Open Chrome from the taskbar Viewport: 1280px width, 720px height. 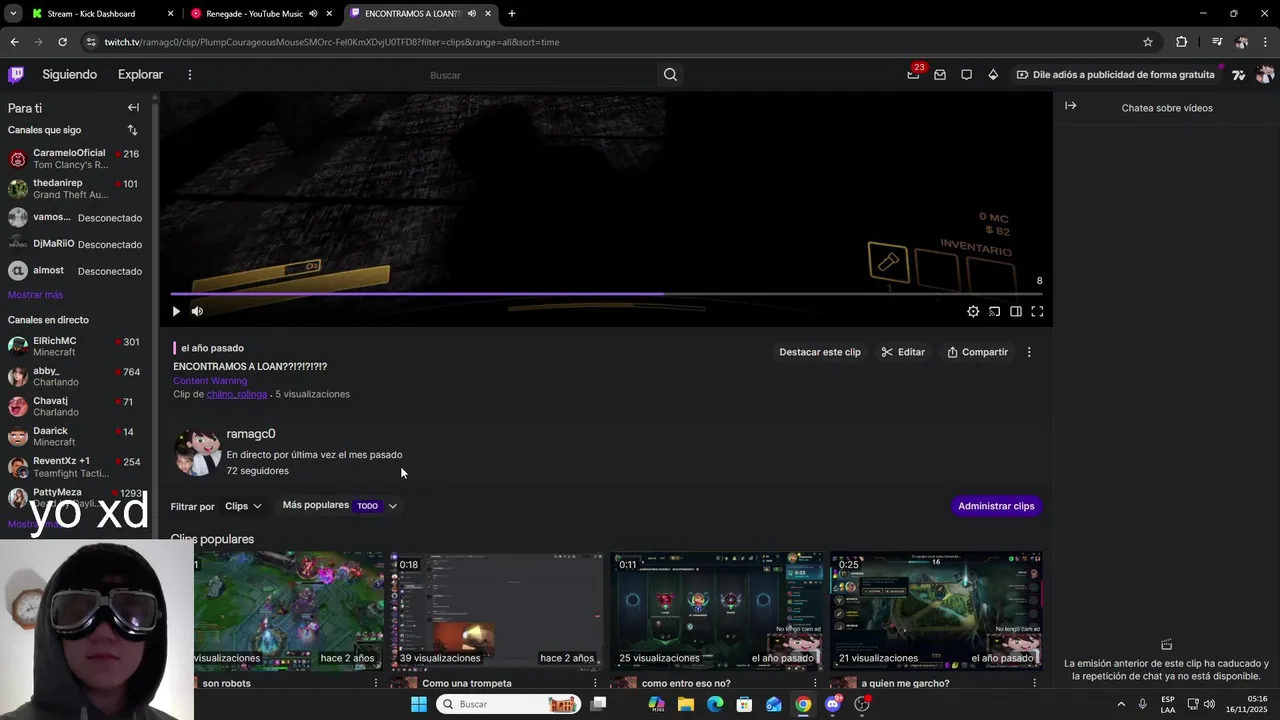(x=803, y=704)
